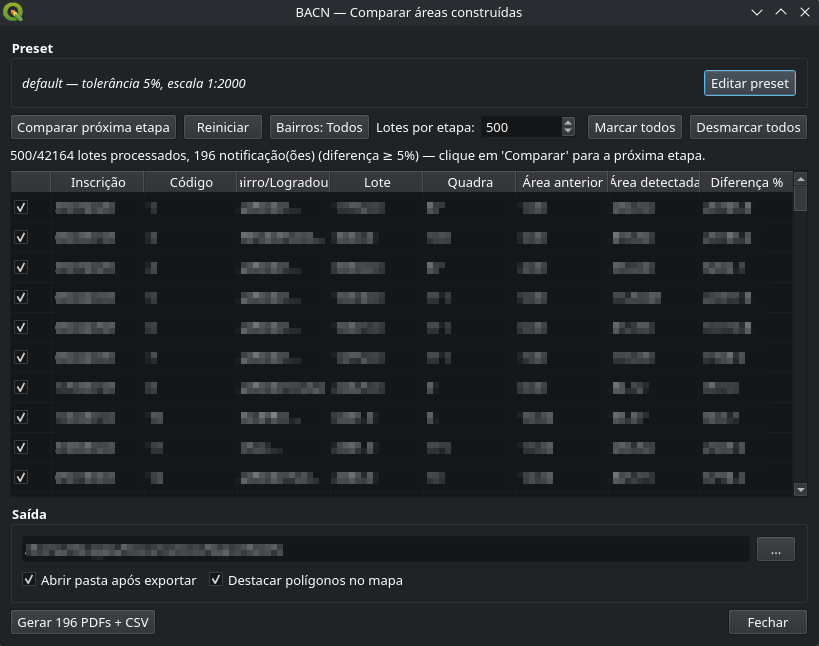This screenshot has height=646, width=819.
Task: Click Gerar 196 PDFs + CSV button
Action: [x=83, y=622]
